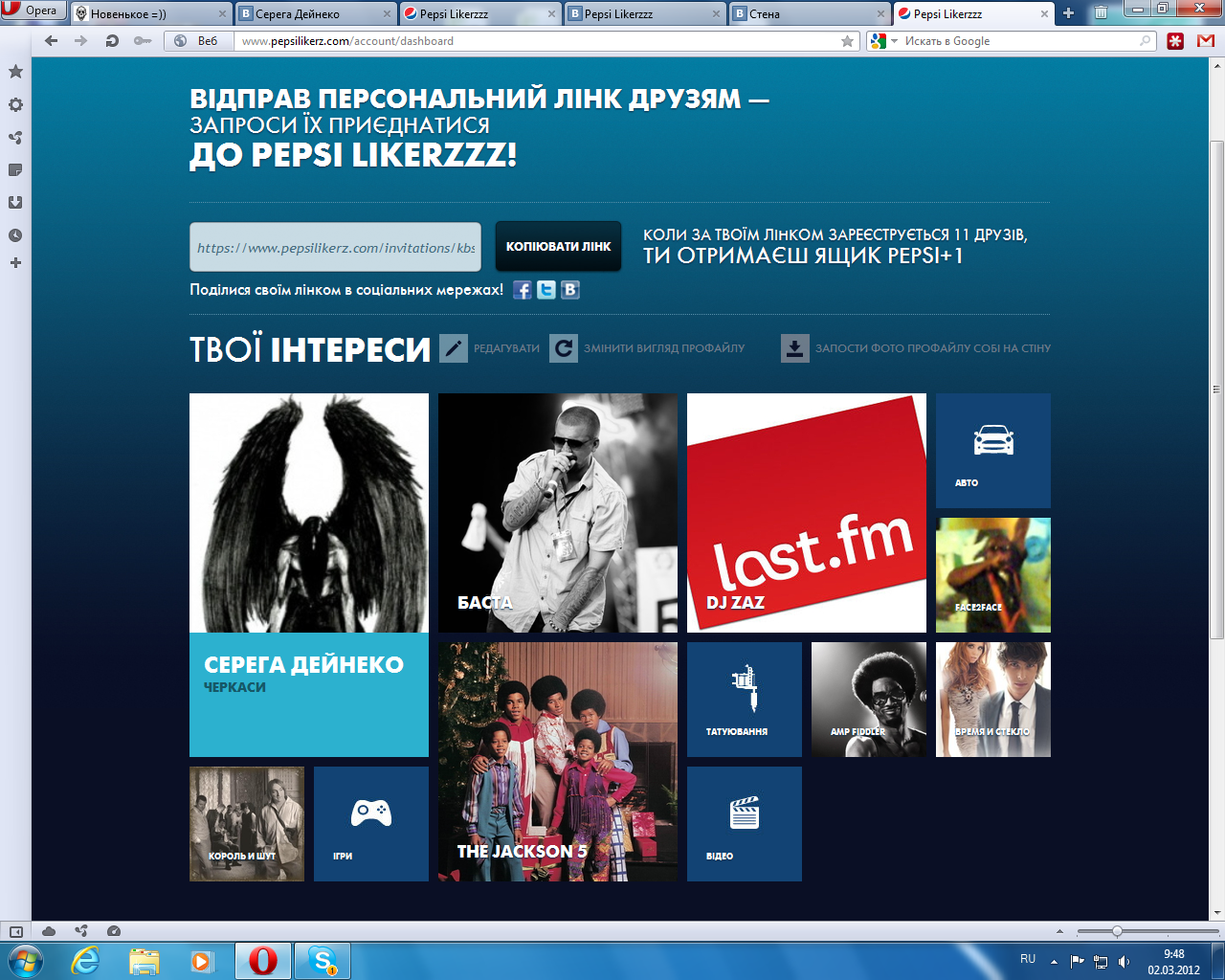Share link via VKontakte icon
Viewport: 1225px width, 980px height.
569,290
